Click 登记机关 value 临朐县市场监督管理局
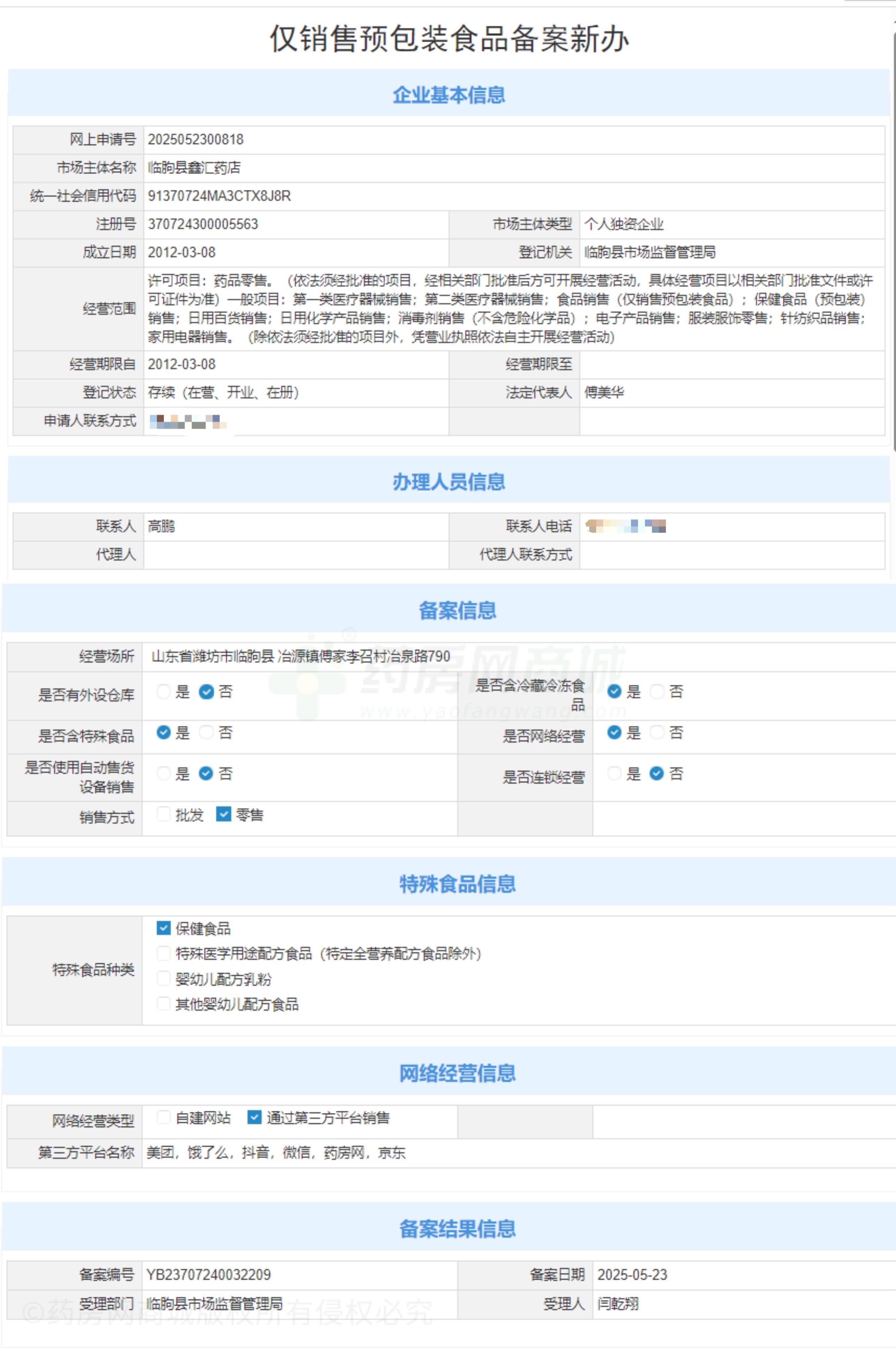Image resolution: width=896 pixels, height=1349 pixels. tap(650, 252)
